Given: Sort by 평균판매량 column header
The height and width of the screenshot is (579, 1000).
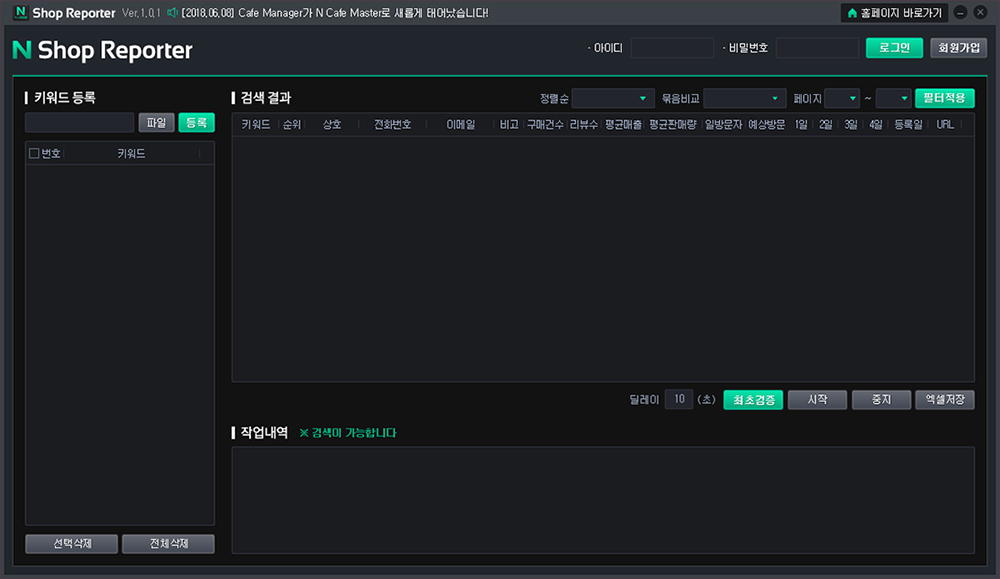Looking at the screenshot, I should pos(673,124).
